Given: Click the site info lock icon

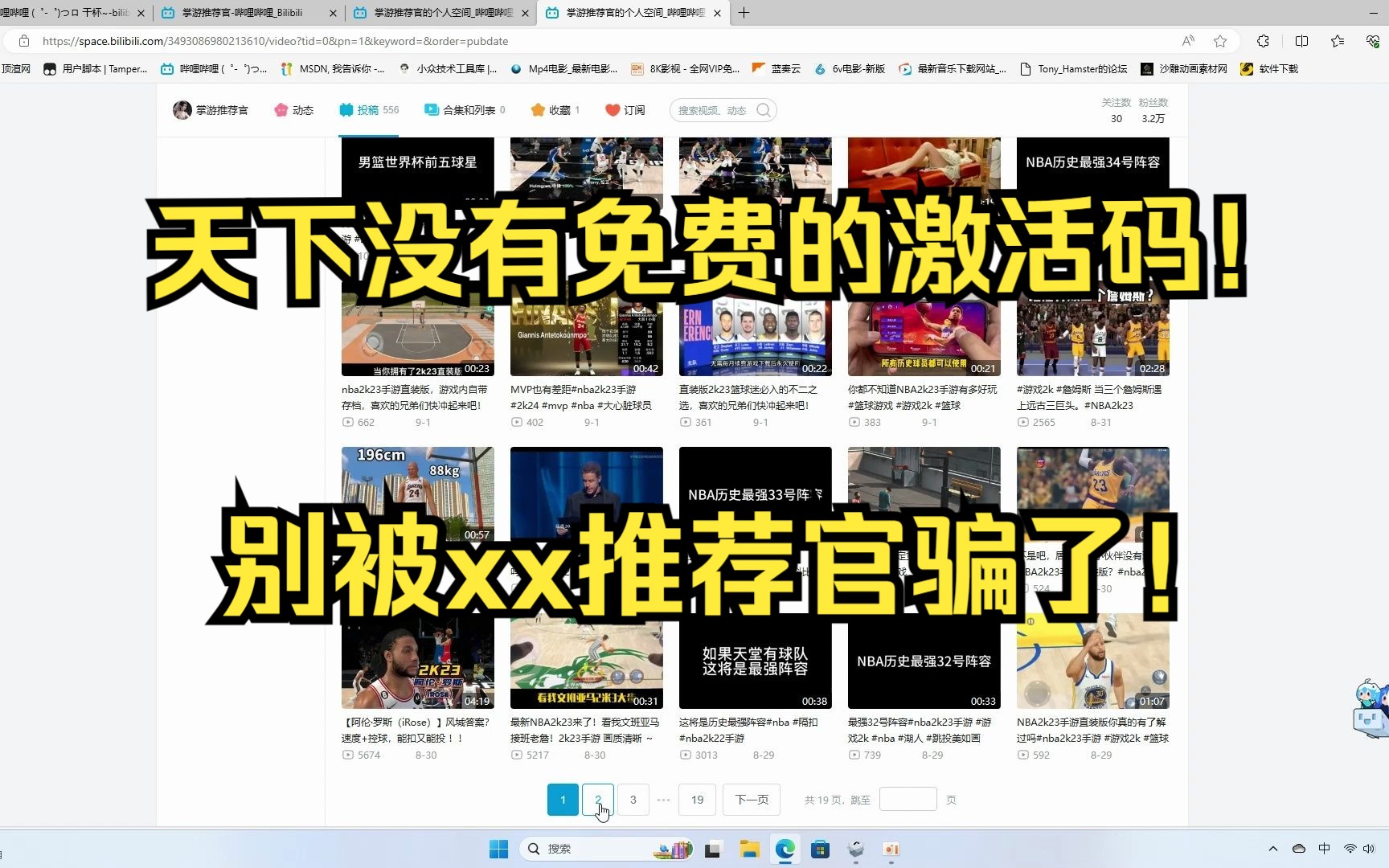Looking at the screenshot, I should click(24, 41).
